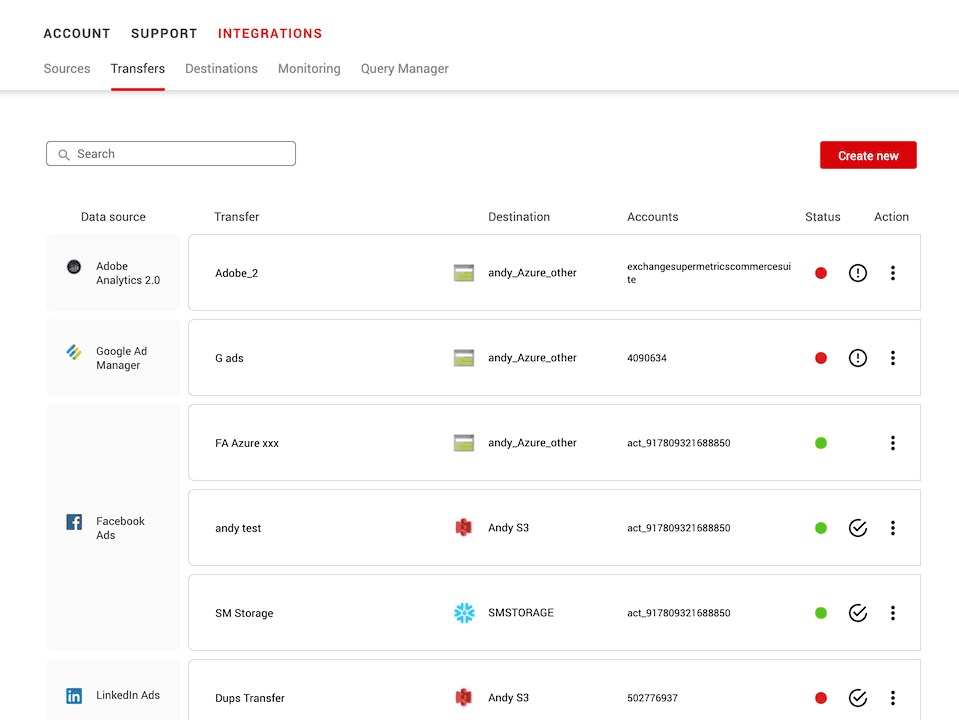Click the SMSTORAGE destination name
959x720 pixels.
[520, 613]
